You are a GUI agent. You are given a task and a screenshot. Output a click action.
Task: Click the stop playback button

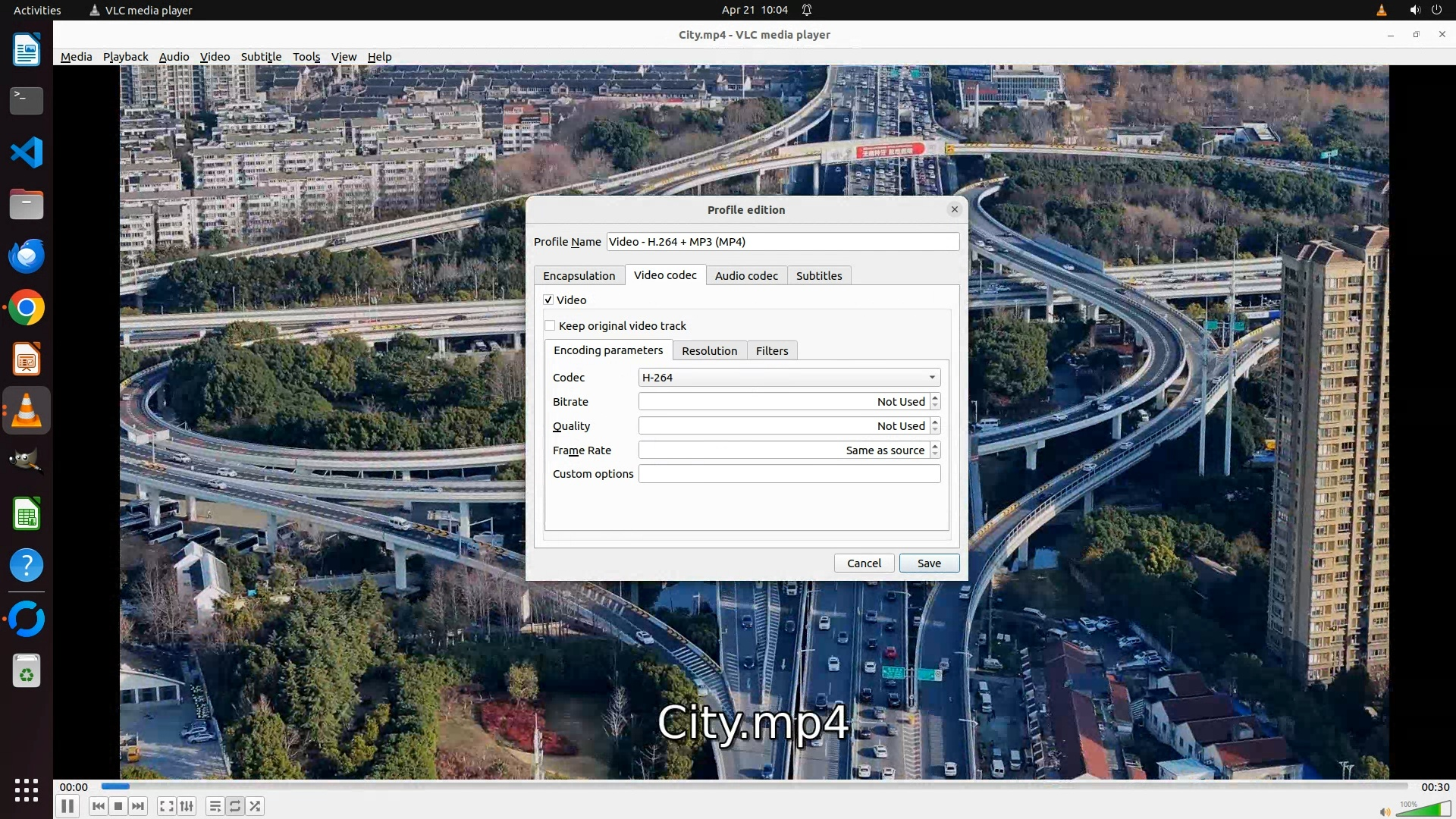pyautogui.click(x=118, y=806)
